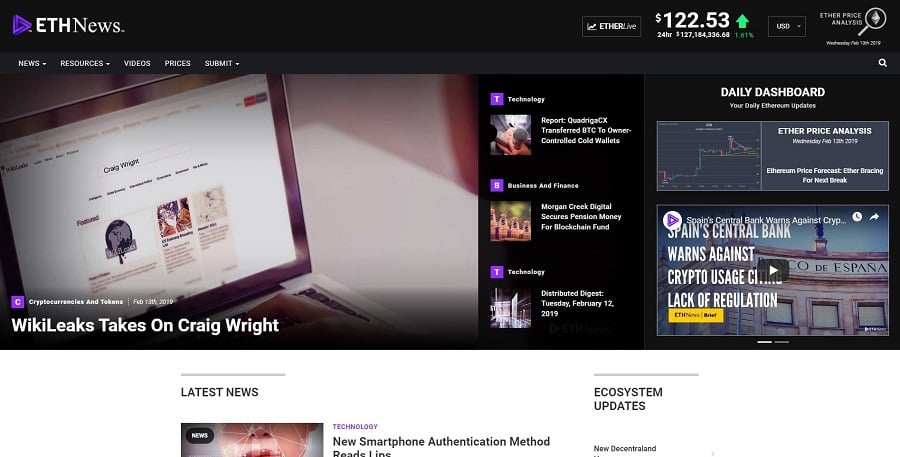This screenshot has width=900, height=457.
Task: Click the video's share arrow icon
Action: [x=874, y=217]
